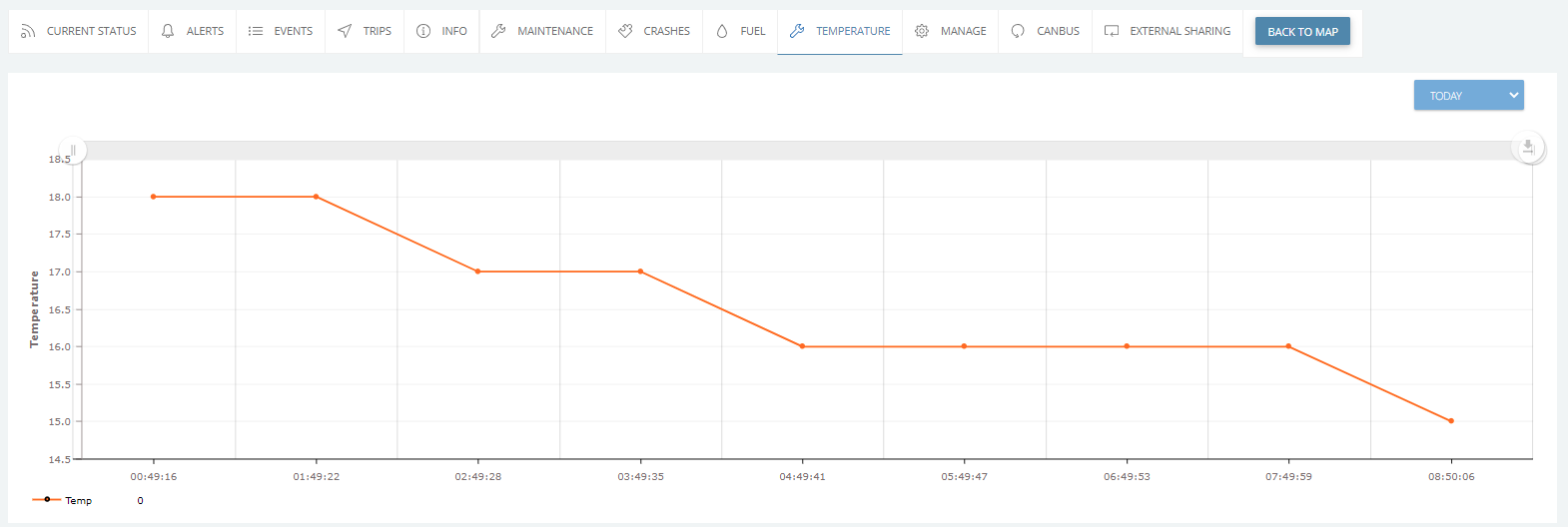Click the data point at 06:49:53
The image size is (1568, 527).
(x=1127, y=346)
